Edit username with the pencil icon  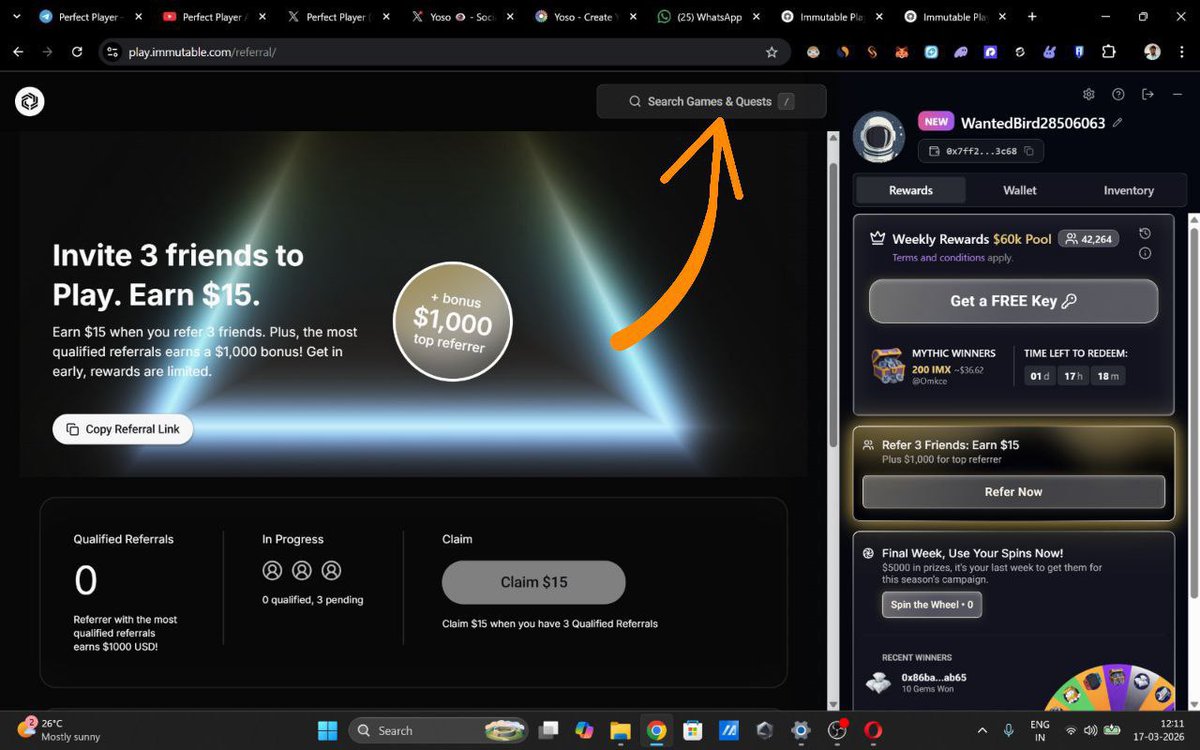pos(1117,123)
